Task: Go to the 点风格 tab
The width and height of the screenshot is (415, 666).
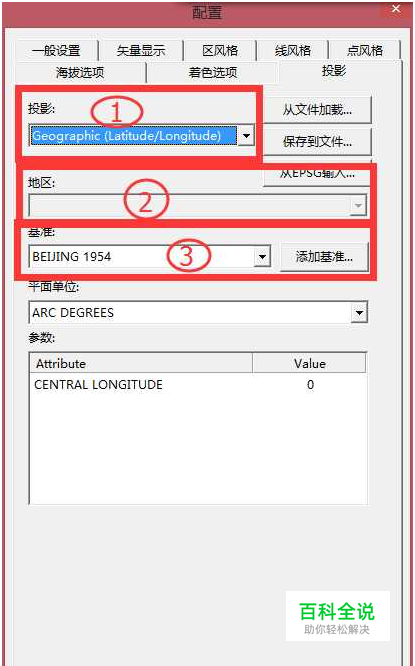Action: point(365,51)
